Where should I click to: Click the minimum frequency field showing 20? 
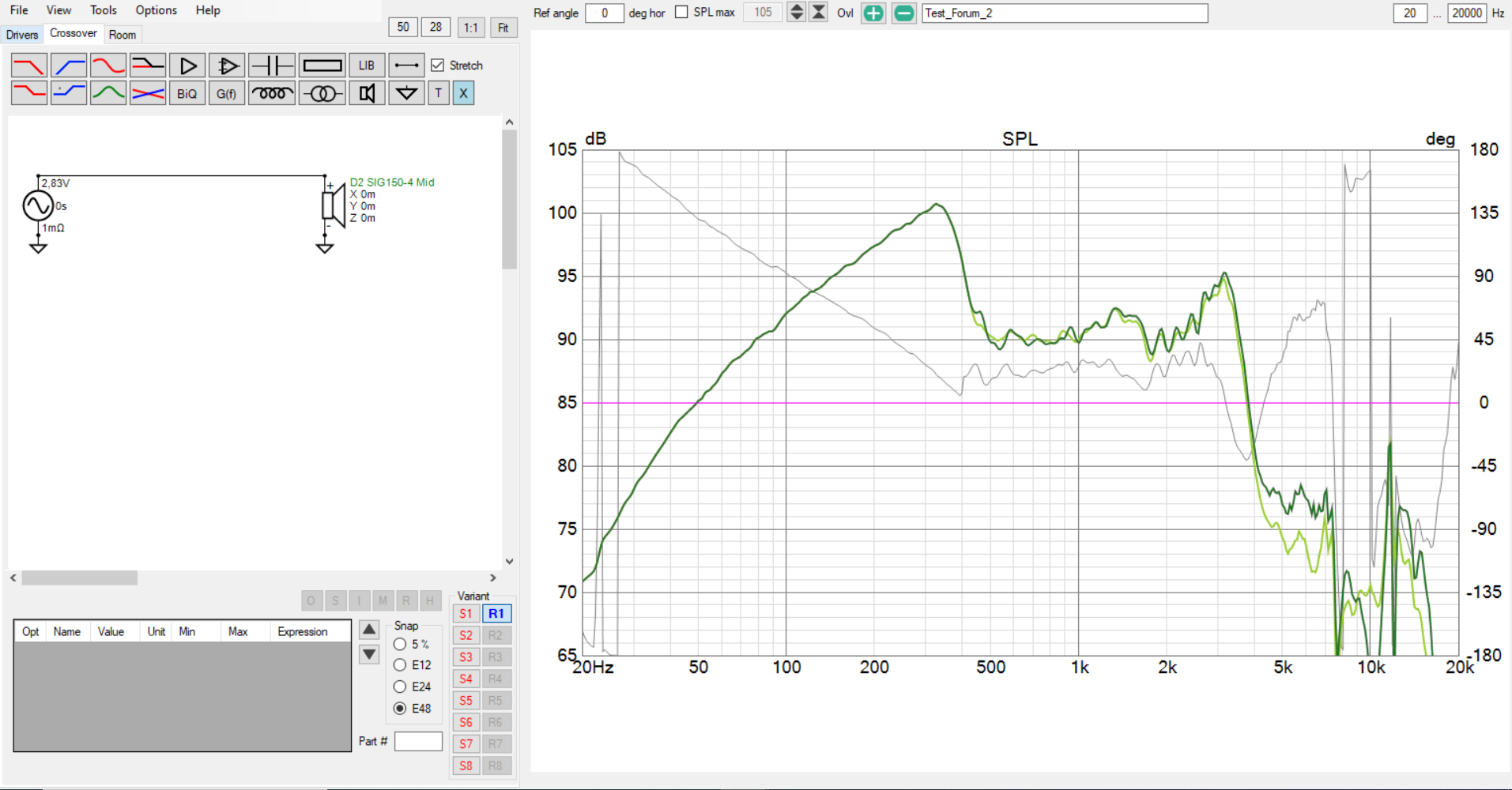click(1410, 13)
